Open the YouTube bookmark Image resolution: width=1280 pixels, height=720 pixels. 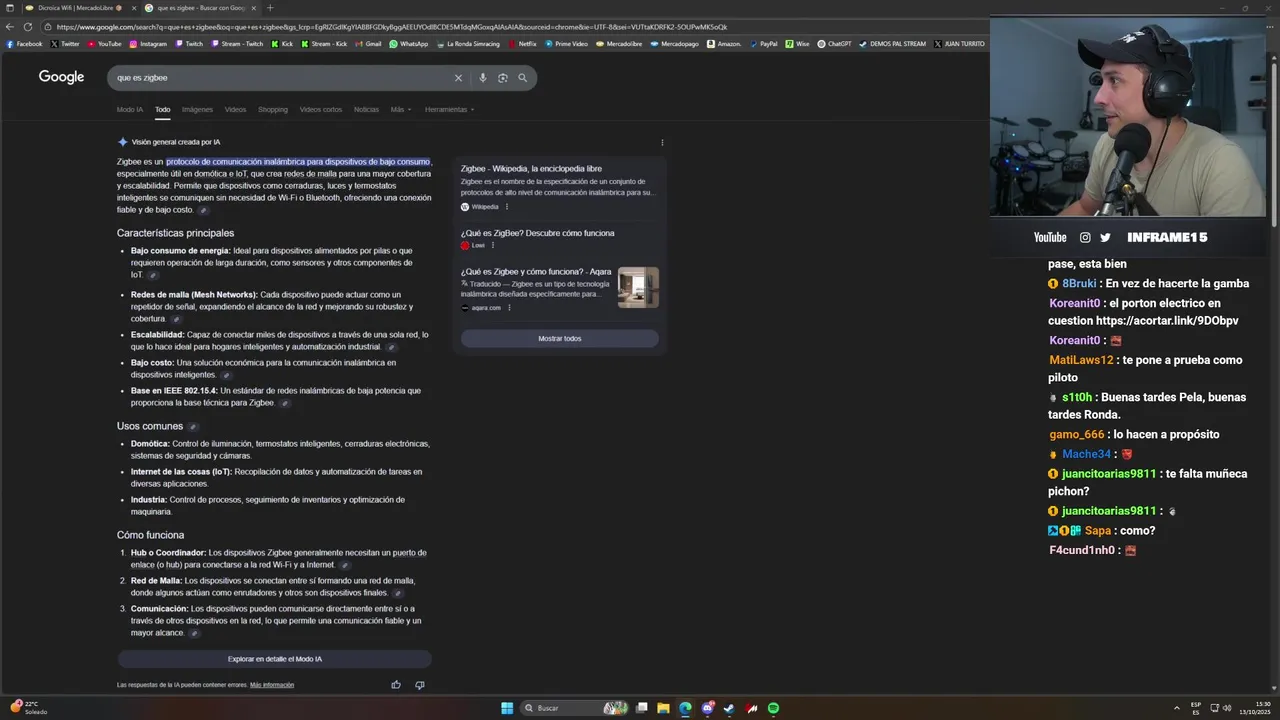coord(104,44)
